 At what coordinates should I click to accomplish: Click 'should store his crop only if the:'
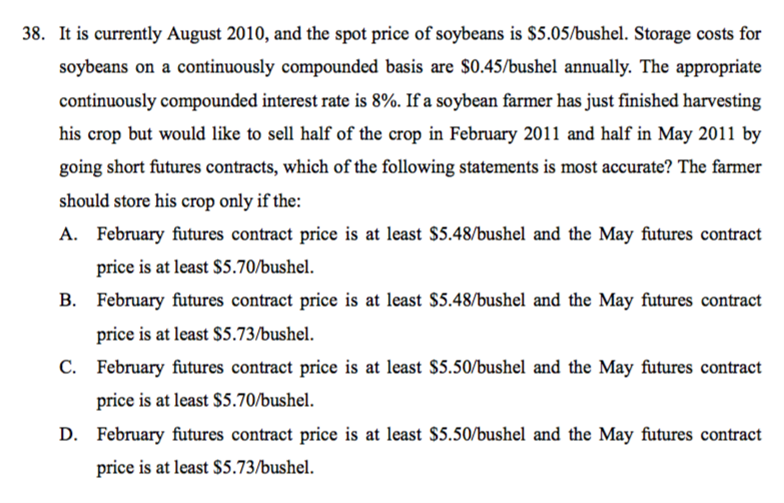click(180, 200)
